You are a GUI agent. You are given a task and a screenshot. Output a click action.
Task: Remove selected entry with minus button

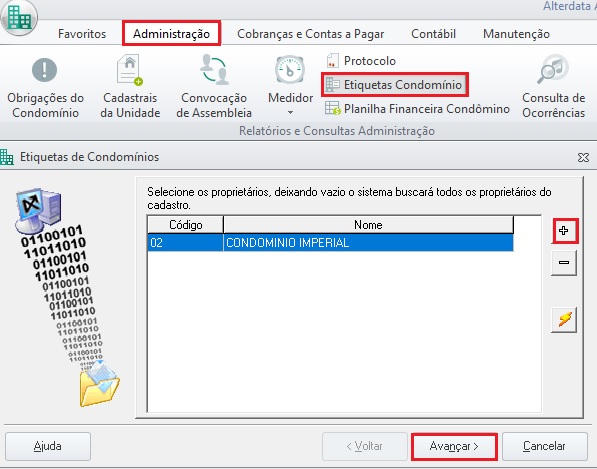pyautogui.click(x=564, y=262)
